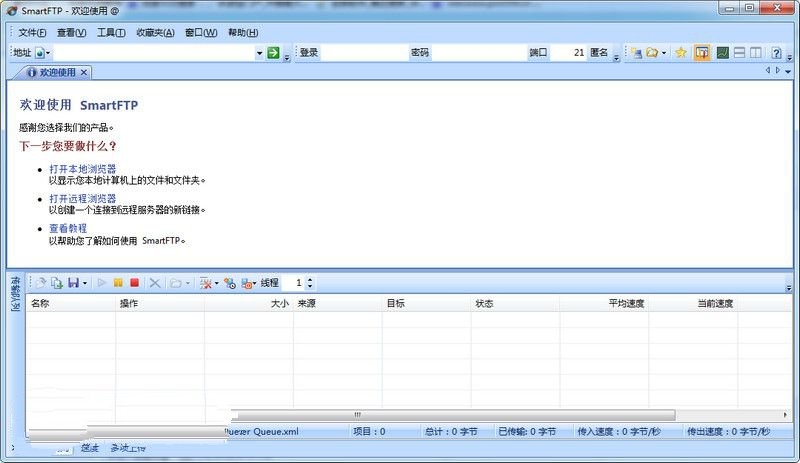Open the address history dropdown

[x=259, y=53]
